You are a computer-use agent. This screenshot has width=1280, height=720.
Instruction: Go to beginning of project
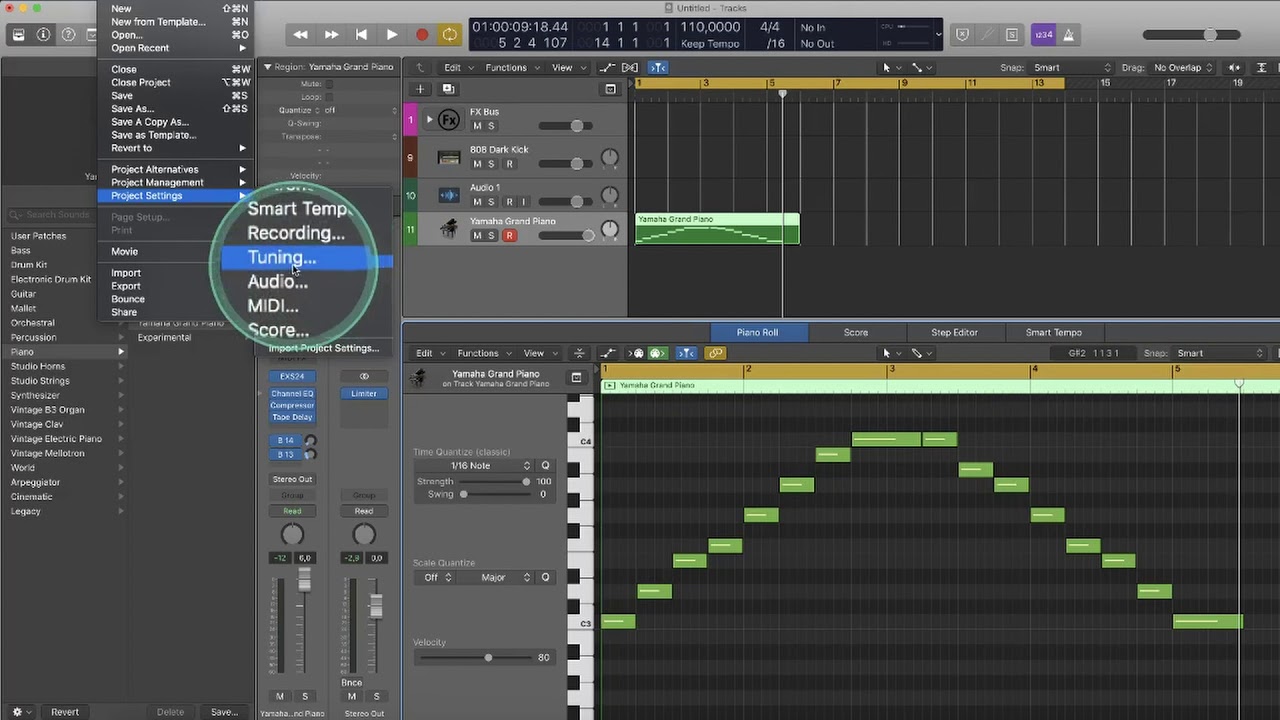pos(361,34)
